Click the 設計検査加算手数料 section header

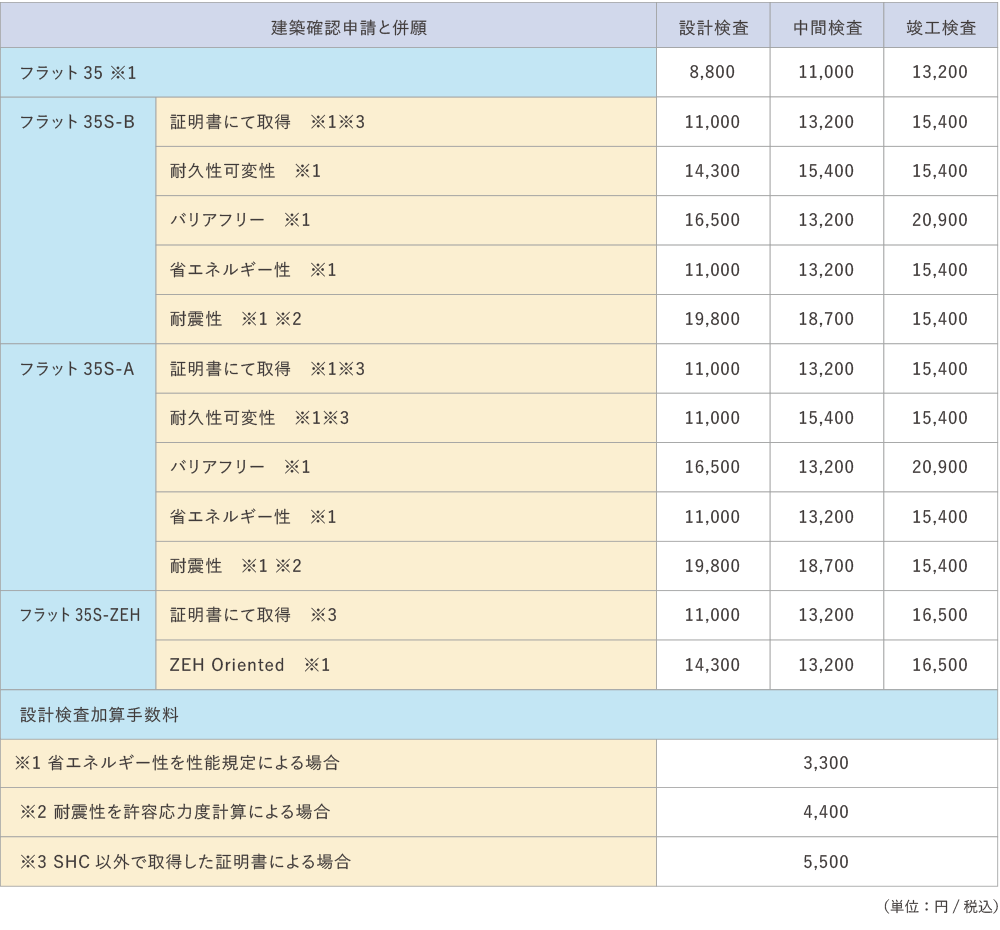99,714
